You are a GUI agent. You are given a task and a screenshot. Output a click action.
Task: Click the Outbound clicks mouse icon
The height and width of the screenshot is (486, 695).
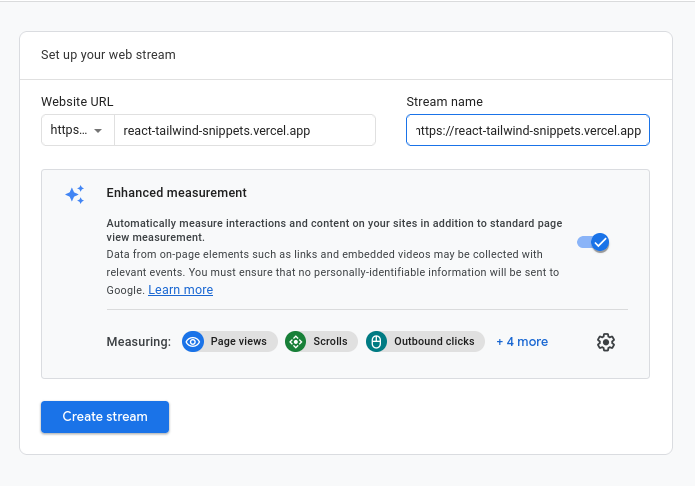click(377, 342)
